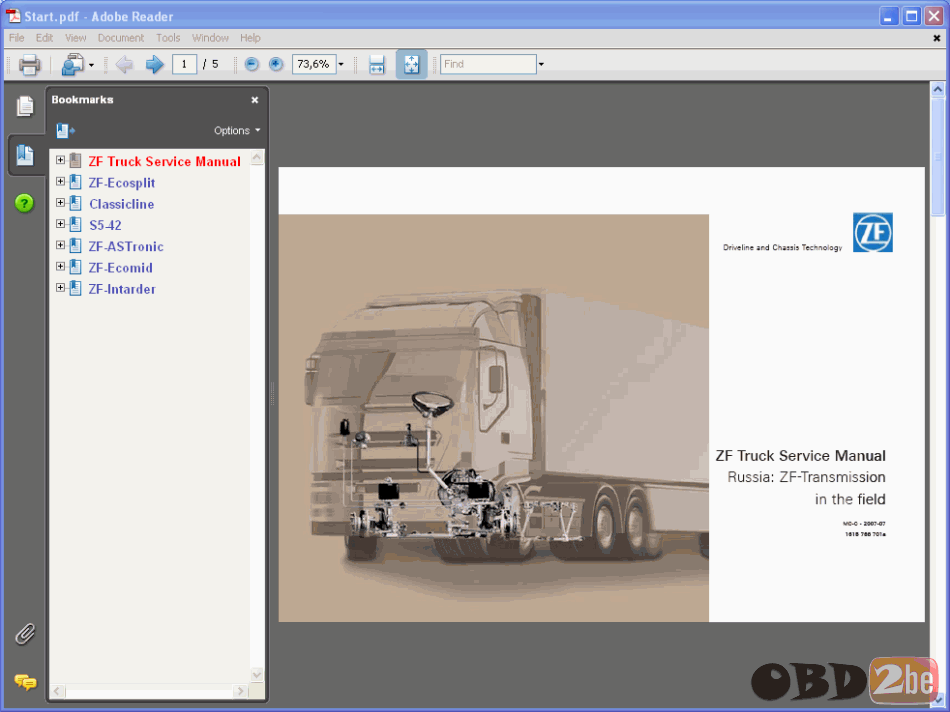This screenshot has width=950, height=712.
Task: Minimize the Adobe Reader window
Action: coord(889,16)
